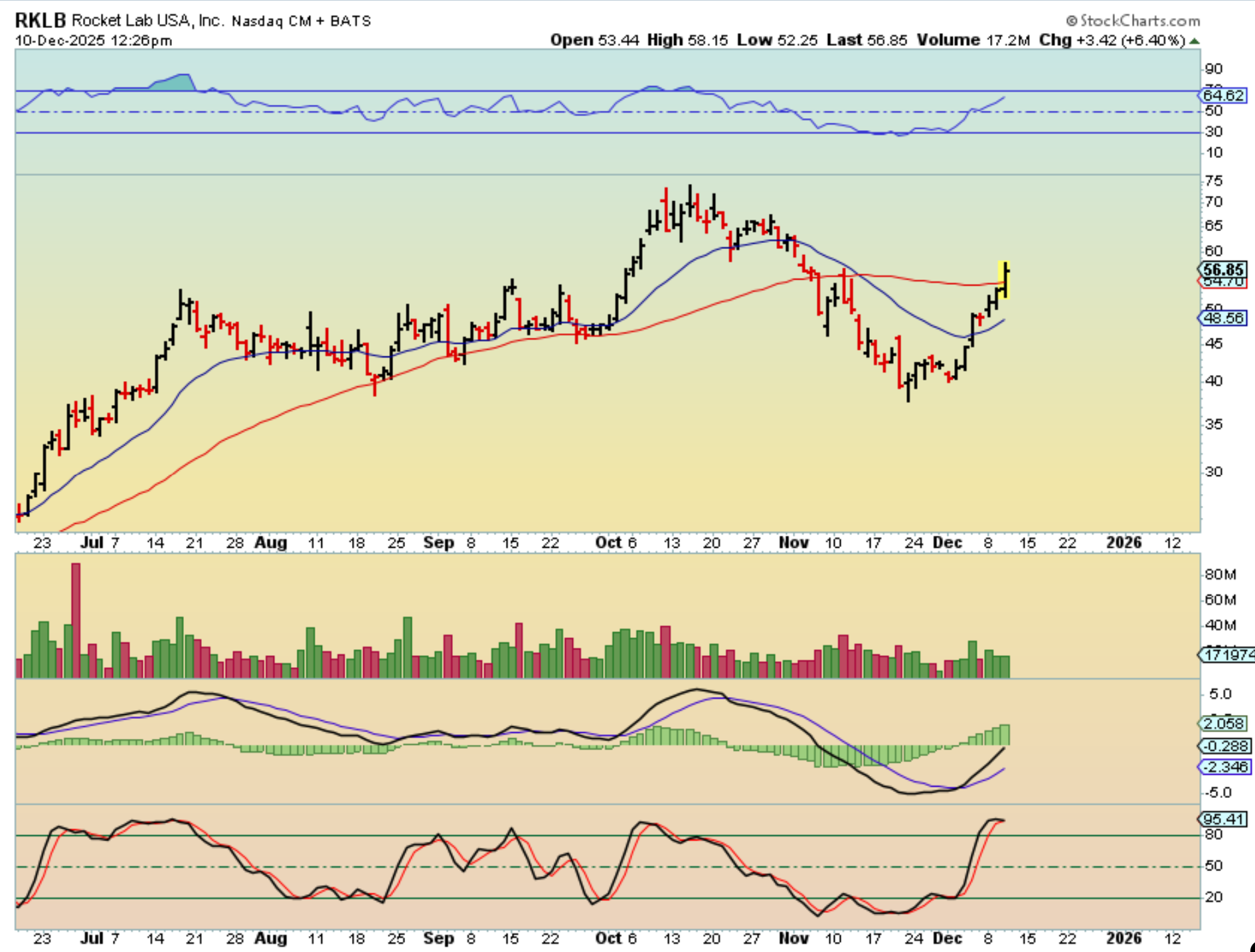The width and height of the screenshot is (1255, 952).
Task: Click the Jul label on the bottom stochastic date axis
Action: pyautogui.click(x=92, y=939)
